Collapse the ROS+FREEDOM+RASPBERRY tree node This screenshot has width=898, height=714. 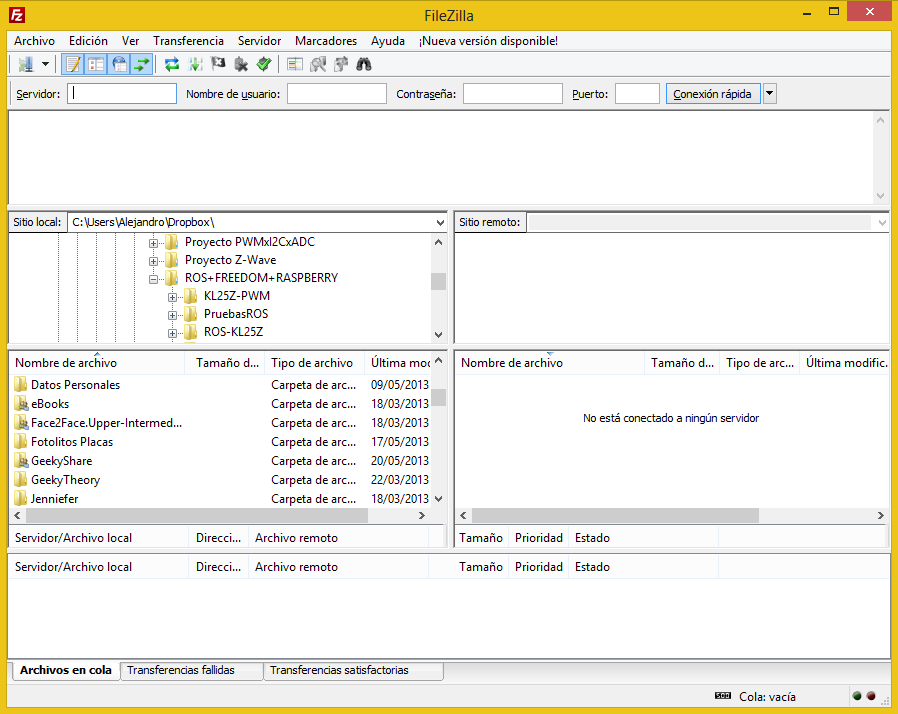pyautogui.click(x=153, y=279)
